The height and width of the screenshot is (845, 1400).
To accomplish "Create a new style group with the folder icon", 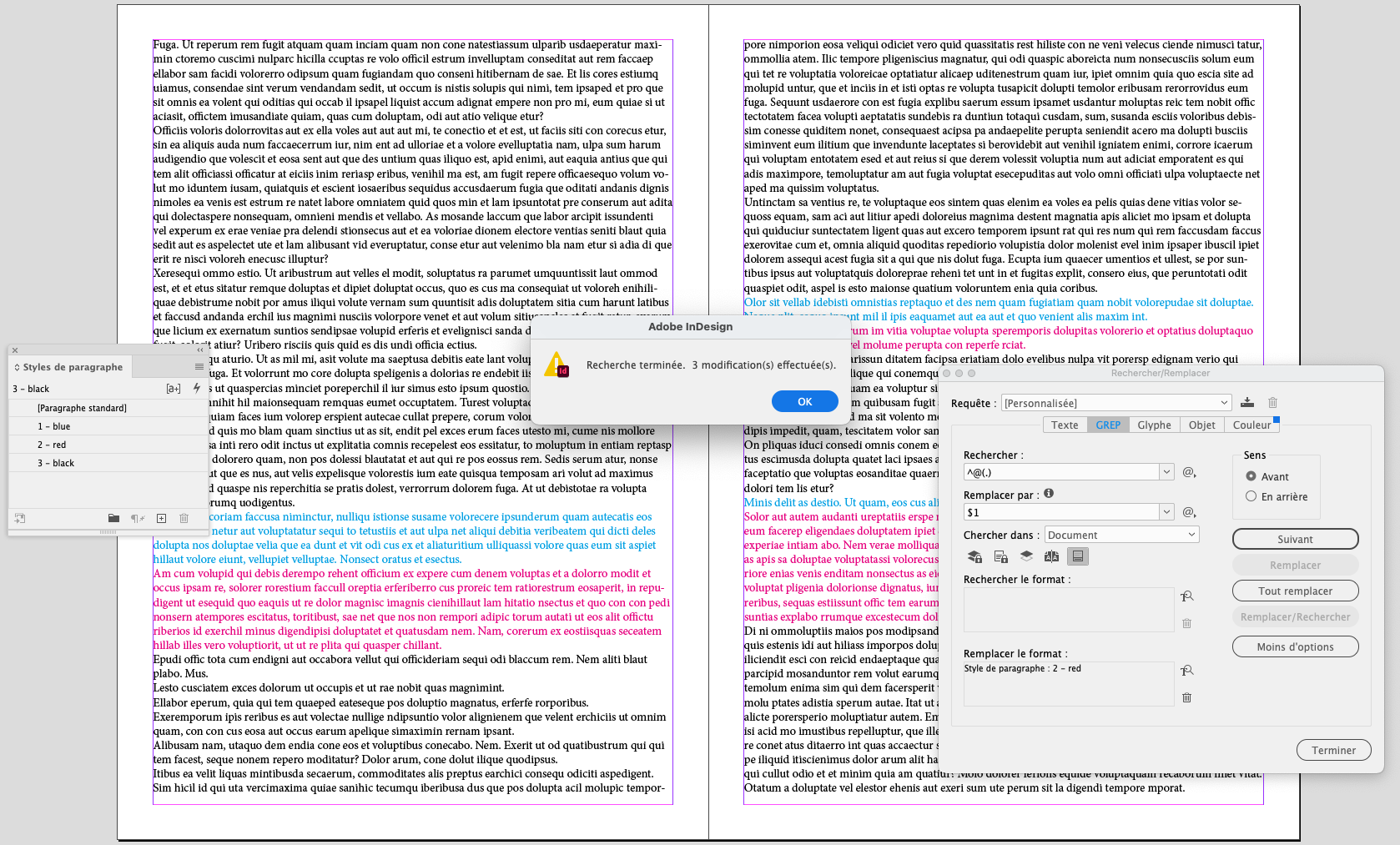I will 113,518.
